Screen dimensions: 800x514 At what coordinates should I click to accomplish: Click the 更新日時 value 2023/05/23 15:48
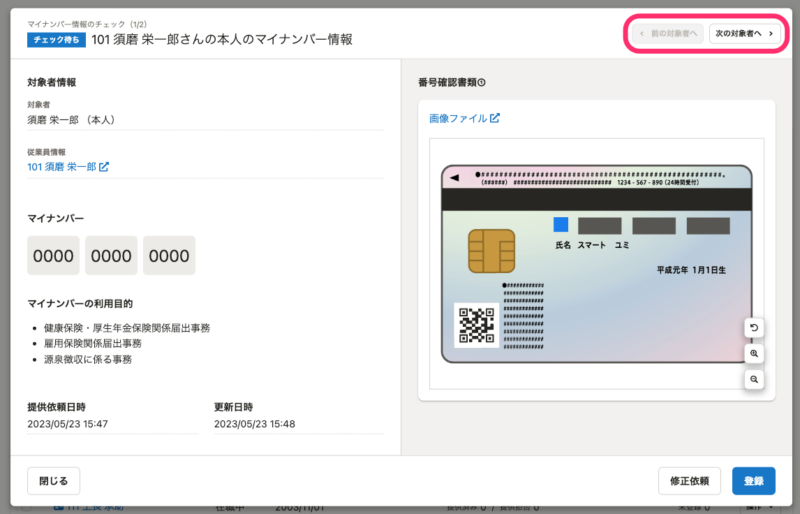pyautogui.click(x=255, y=424)
